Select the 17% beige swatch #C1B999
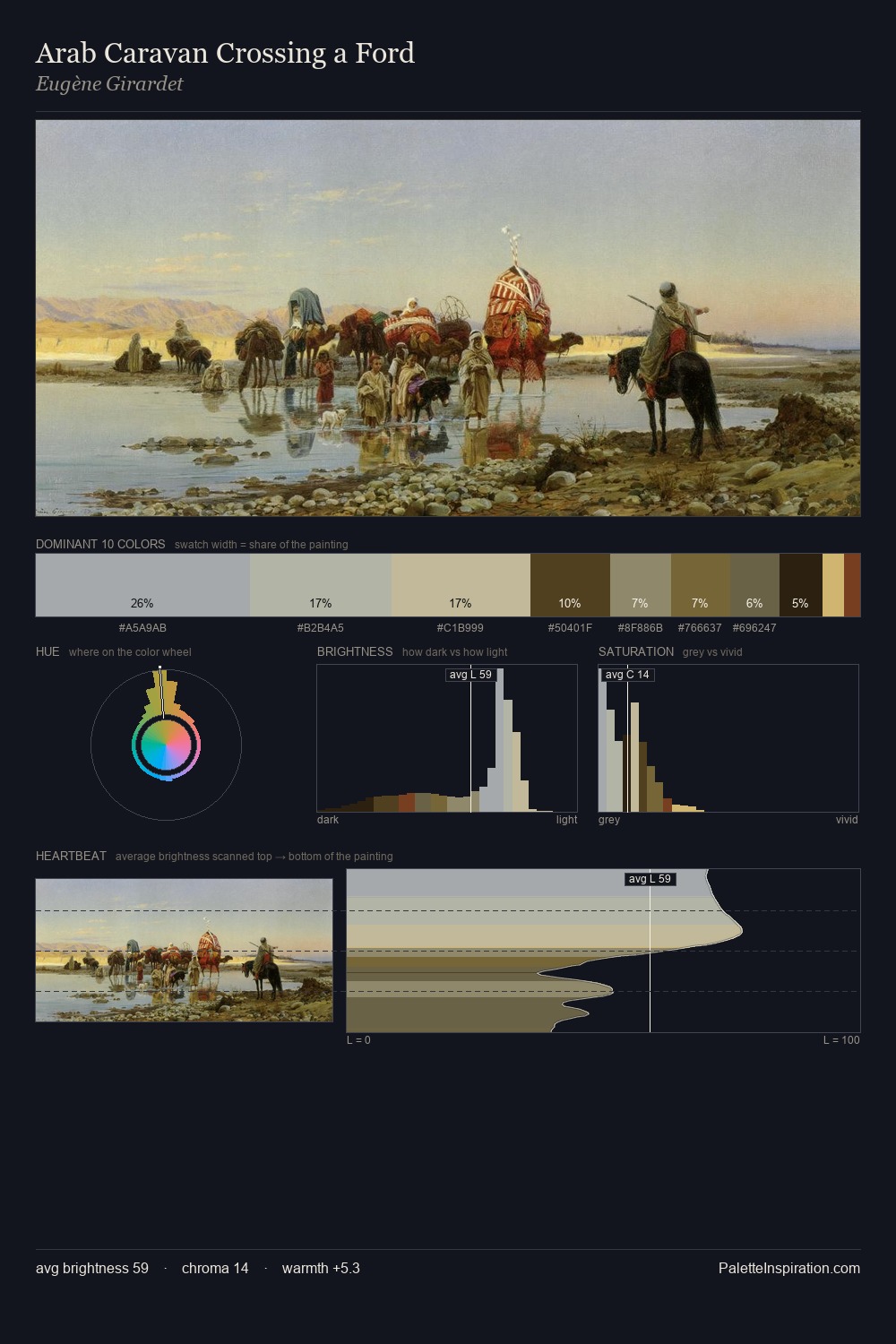This screenshot has height=1344, width=896. (x=461, y=585)
